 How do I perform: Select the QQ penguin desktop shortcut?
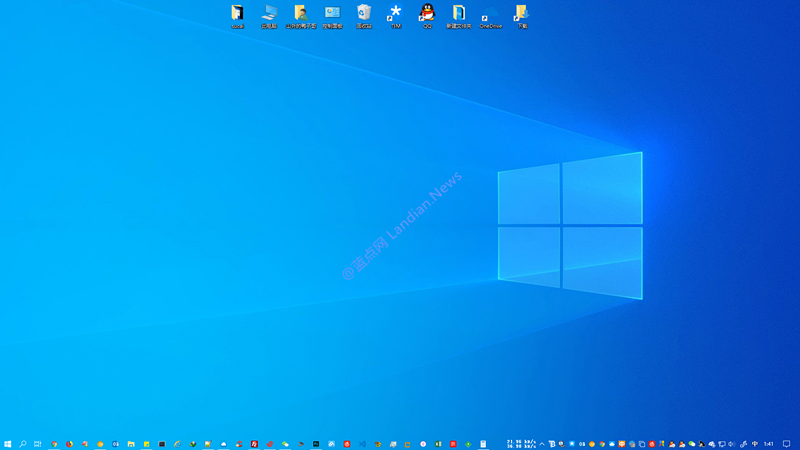click(427, 16)
